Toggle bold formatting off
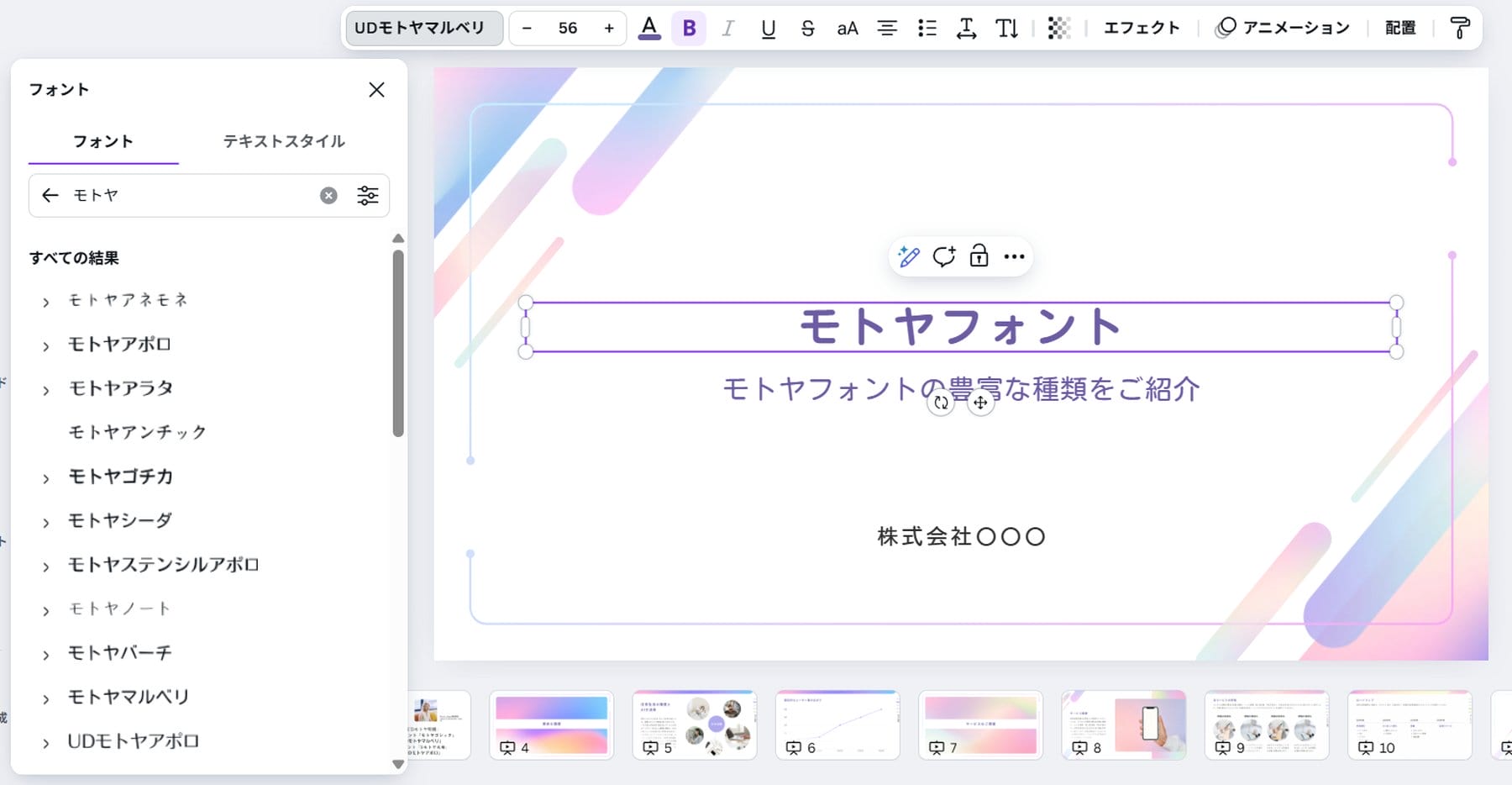This screenshot has height=785, width=1512. pyautogui.click(x=689, y=28)
